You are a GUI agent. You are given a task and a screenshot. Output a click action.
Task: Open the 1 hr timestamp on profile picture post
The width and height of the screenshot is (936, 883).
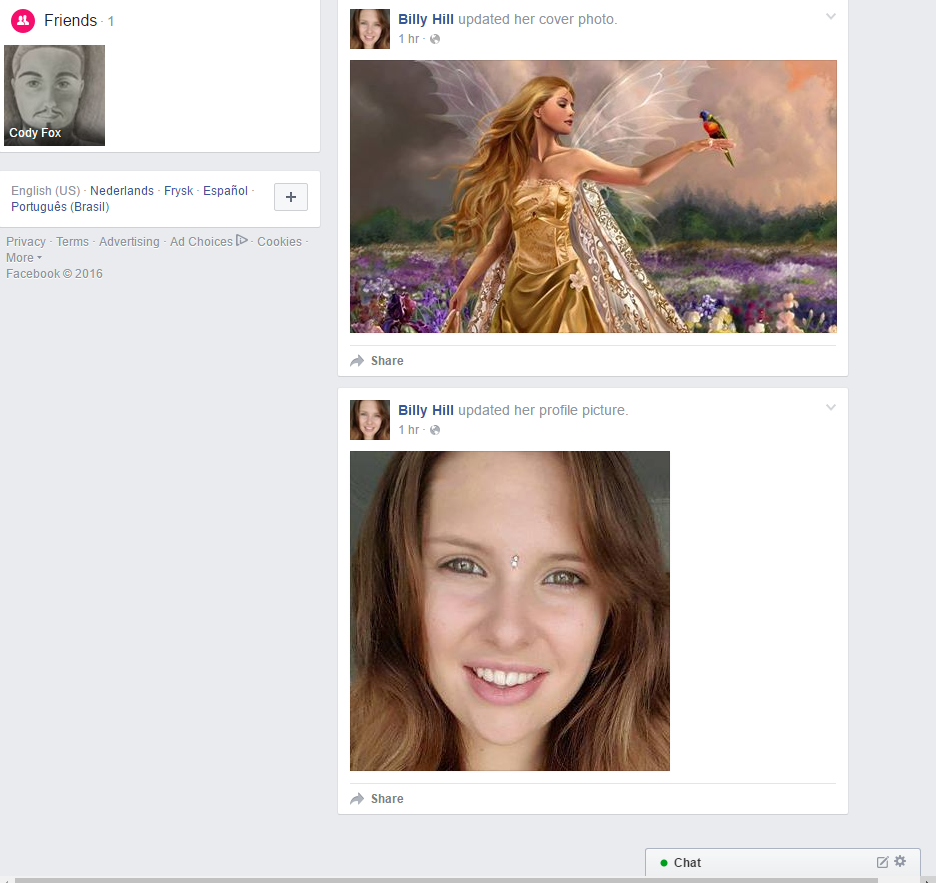click(409, 430)
